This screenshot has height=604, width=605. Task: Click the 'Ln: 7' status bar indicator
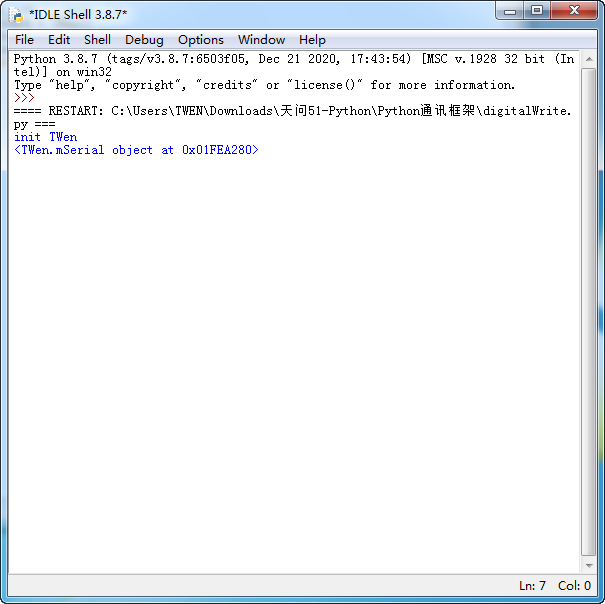pyautogui.click(x=532, y=585)
